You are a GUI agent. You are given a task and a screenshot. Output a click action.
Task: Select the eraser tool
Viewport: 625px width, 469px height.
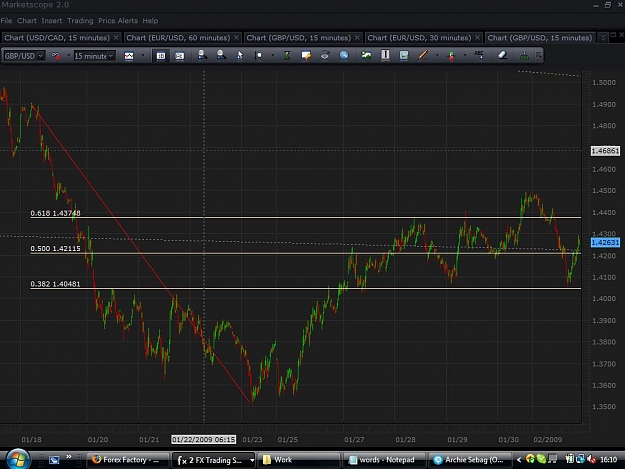tap(503, 55)
